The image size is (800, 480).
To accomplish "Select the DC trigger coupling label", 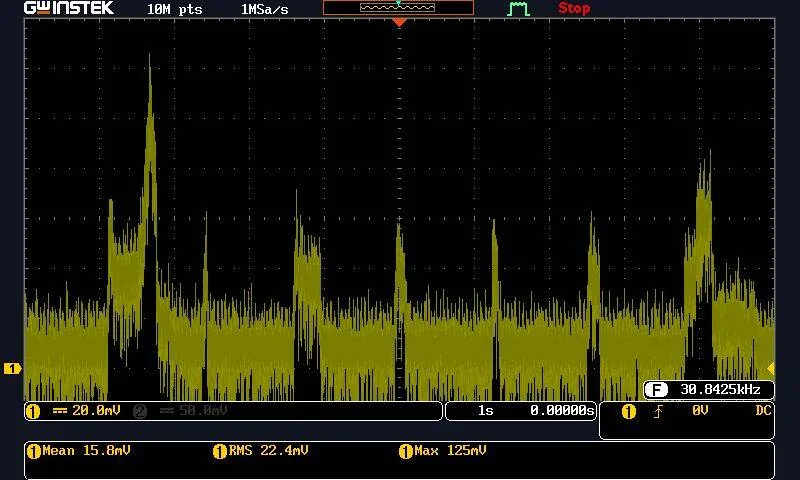I will click(763, 411).
